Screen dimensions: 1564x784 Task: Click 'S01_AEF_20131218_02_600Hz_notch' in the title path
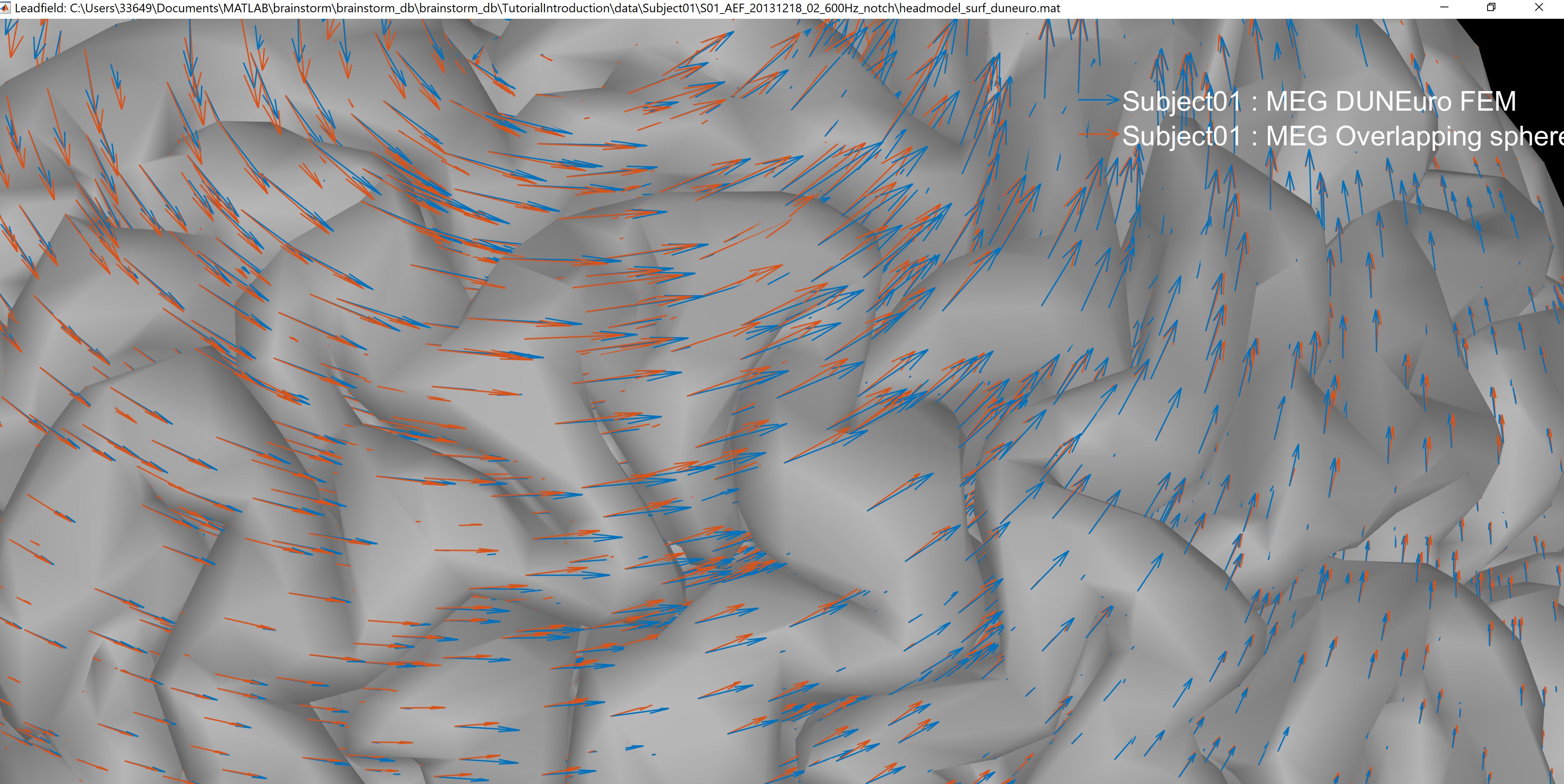pyautogui.click(x=797, y=9)
